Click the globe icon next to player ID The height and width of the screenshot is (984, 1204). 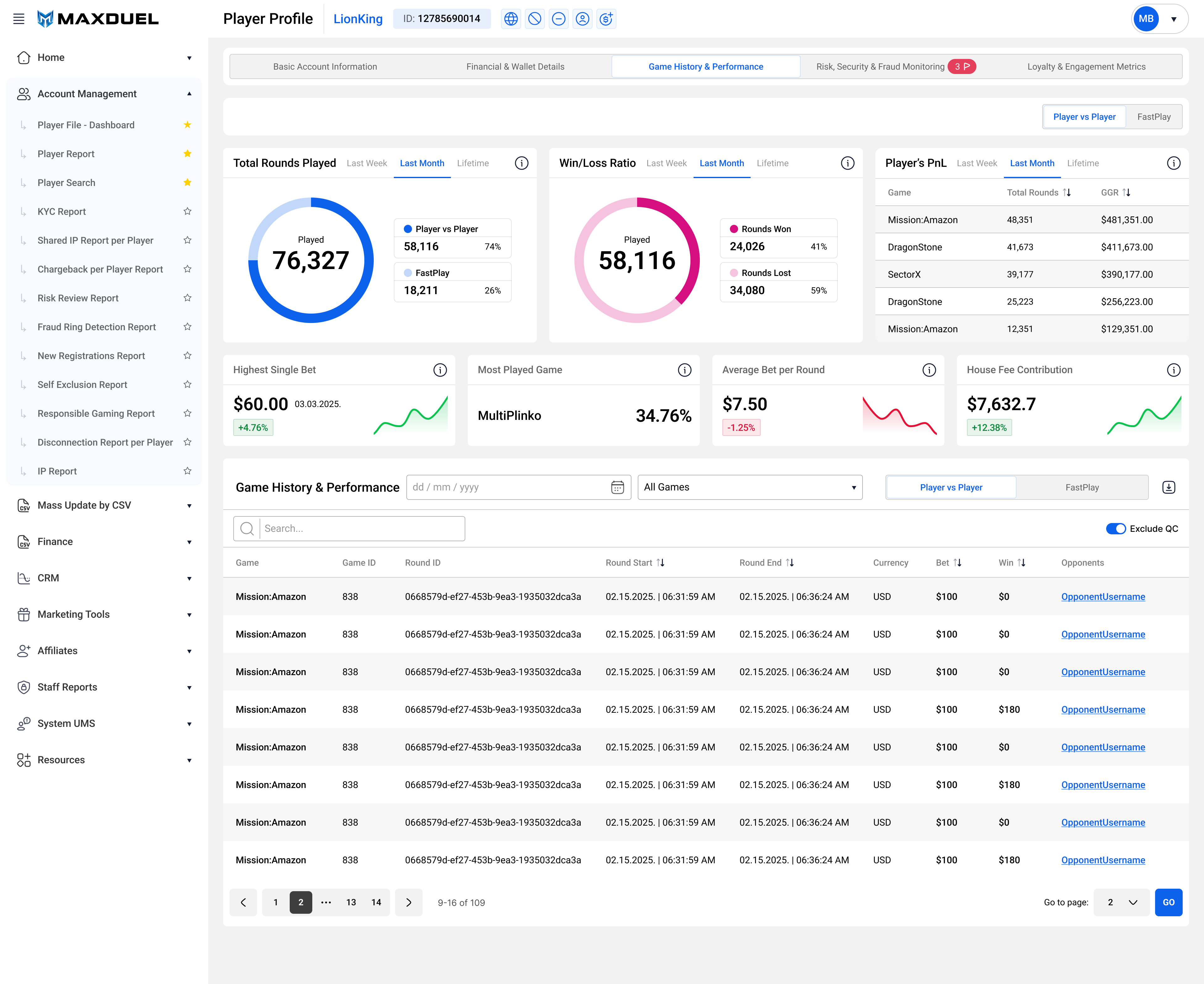pos(511,19)
